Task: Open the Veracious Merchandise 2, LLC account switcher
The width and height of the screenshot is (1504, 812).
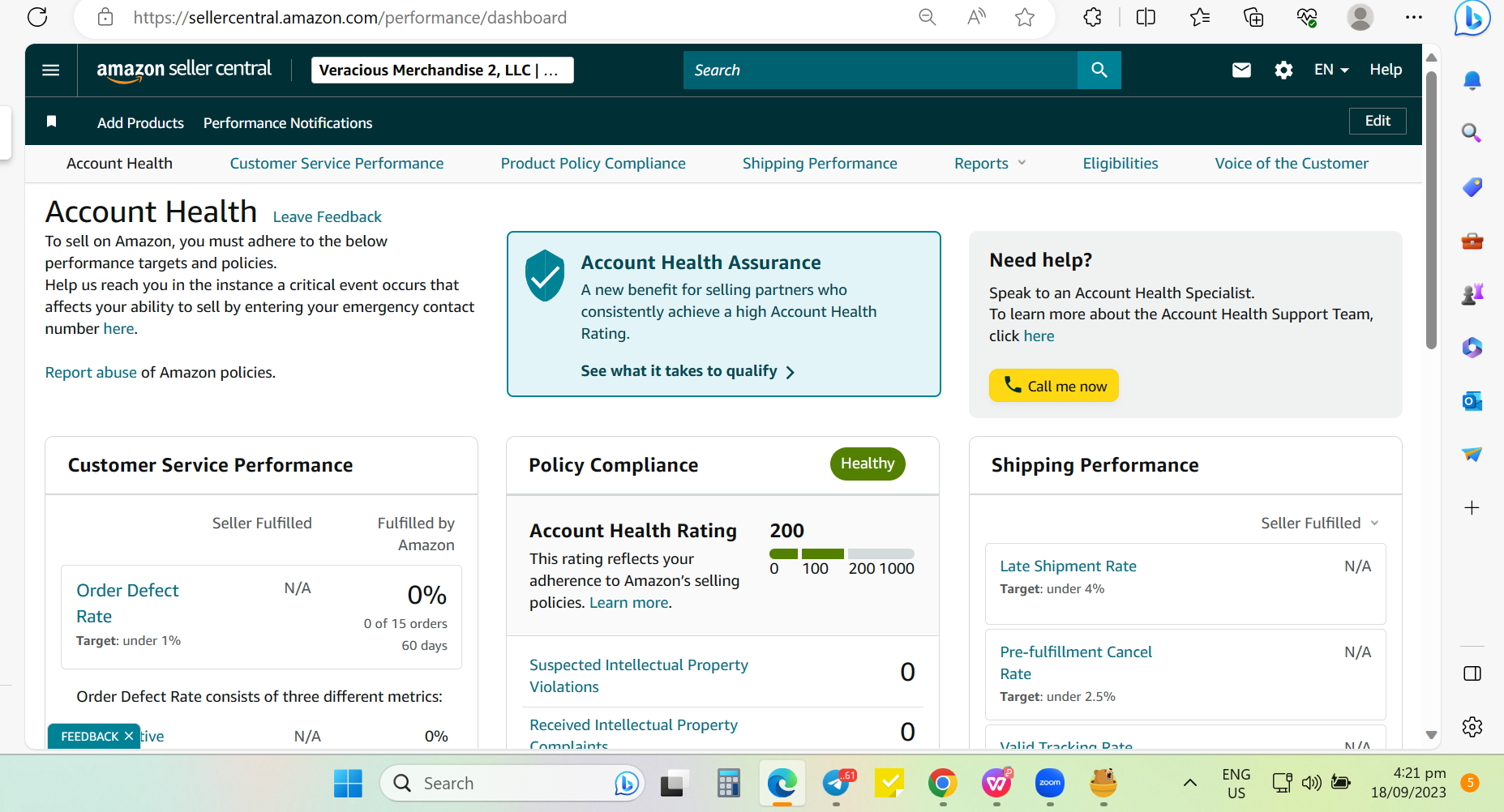Action: coord(443,71)
